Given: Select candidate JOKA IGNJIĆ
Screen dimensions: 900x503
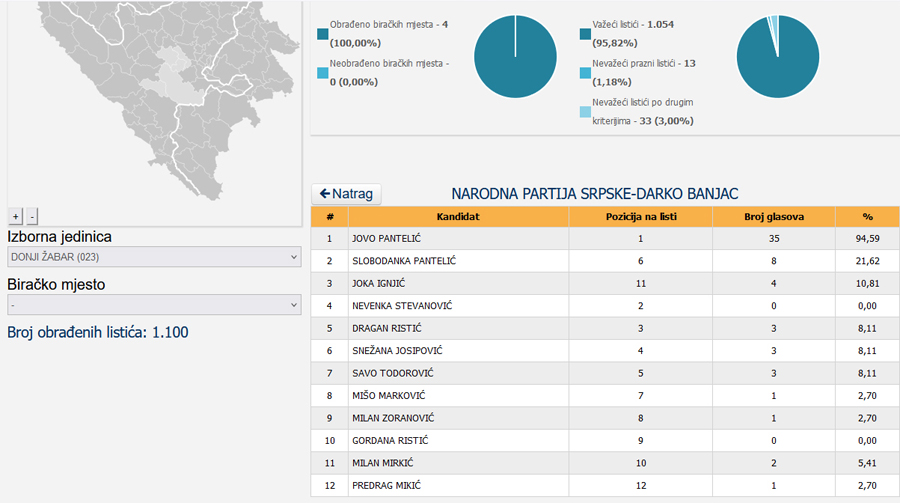Looking at the screenshot, I should 378,283.
